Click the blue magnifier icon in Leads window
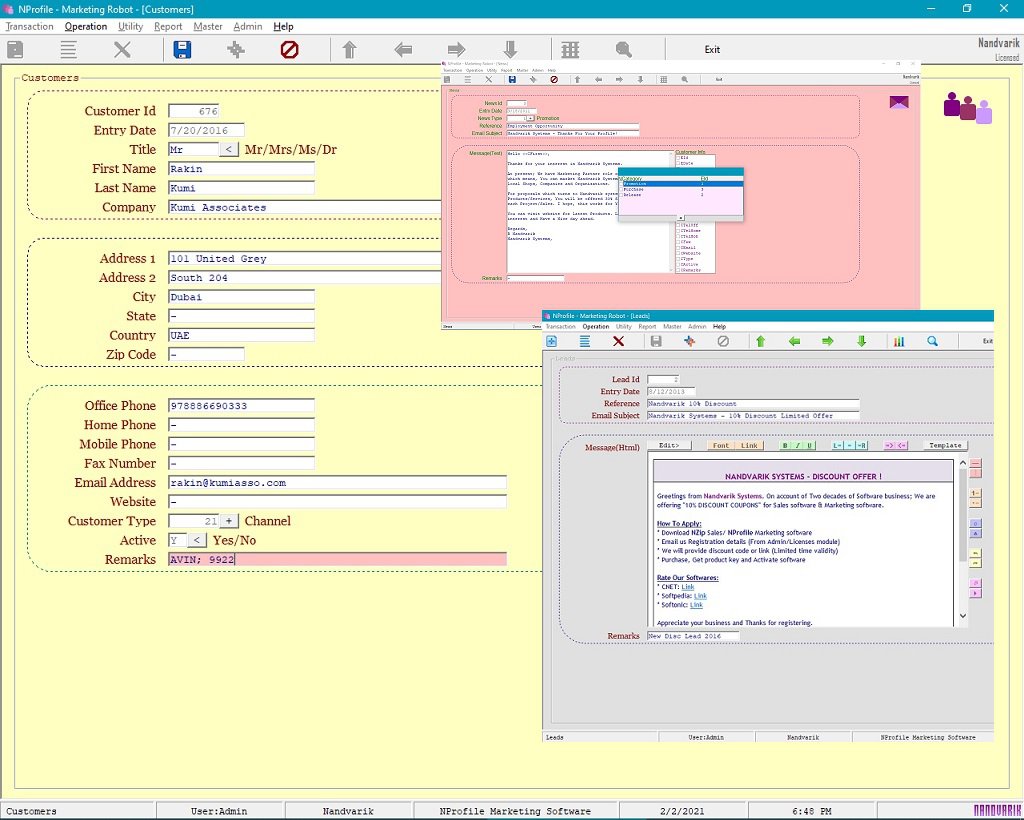 (x=933, y=341)
